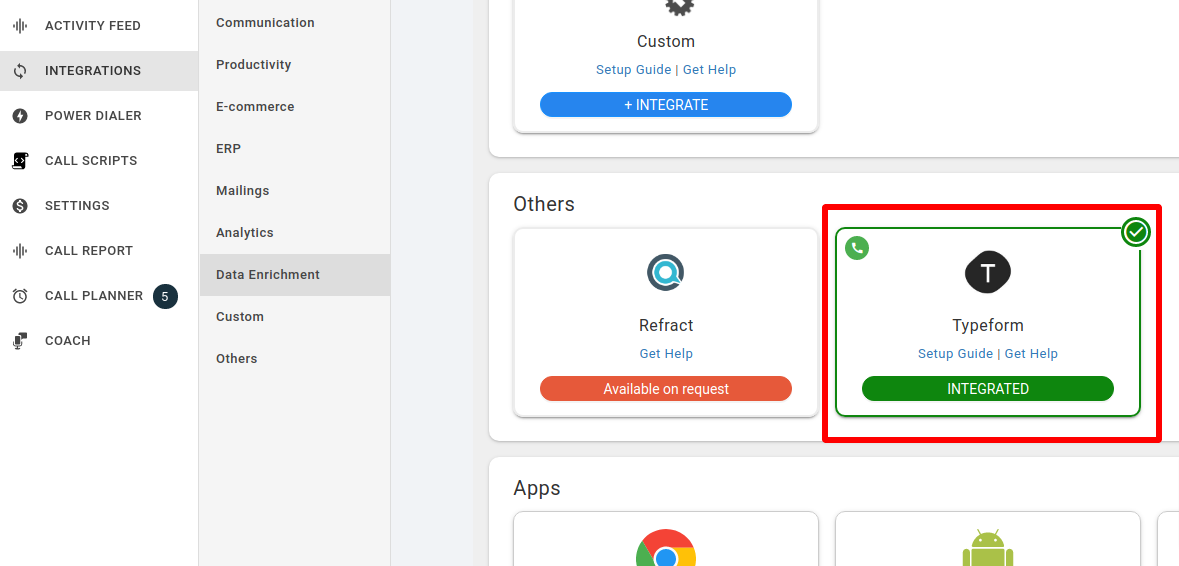Open Power Dialer from sidebar
The image size is (1179, 566).
point(99,116)
